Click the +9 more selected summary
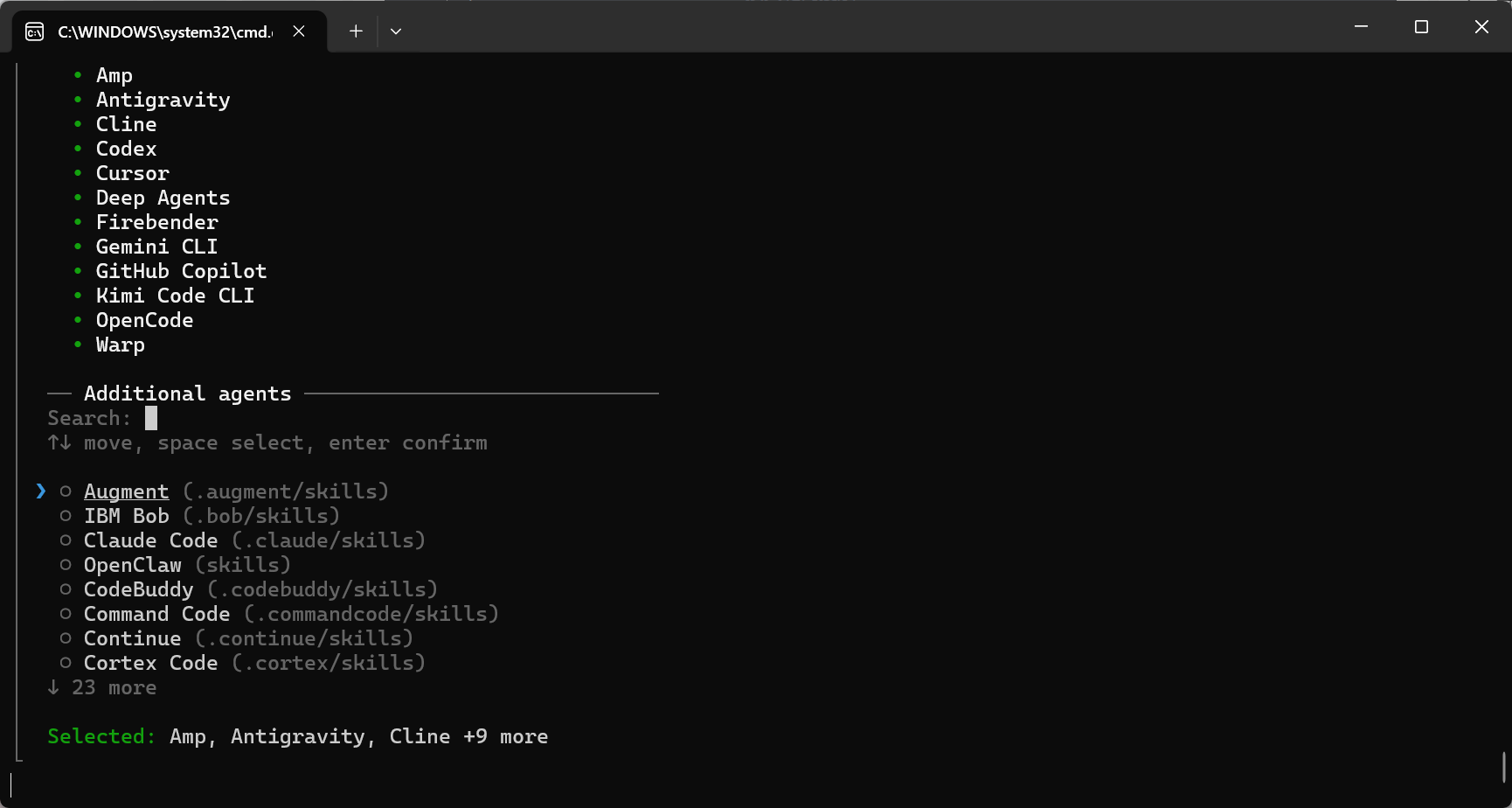This screenshot has width=1512, height=808. [506, 736]
